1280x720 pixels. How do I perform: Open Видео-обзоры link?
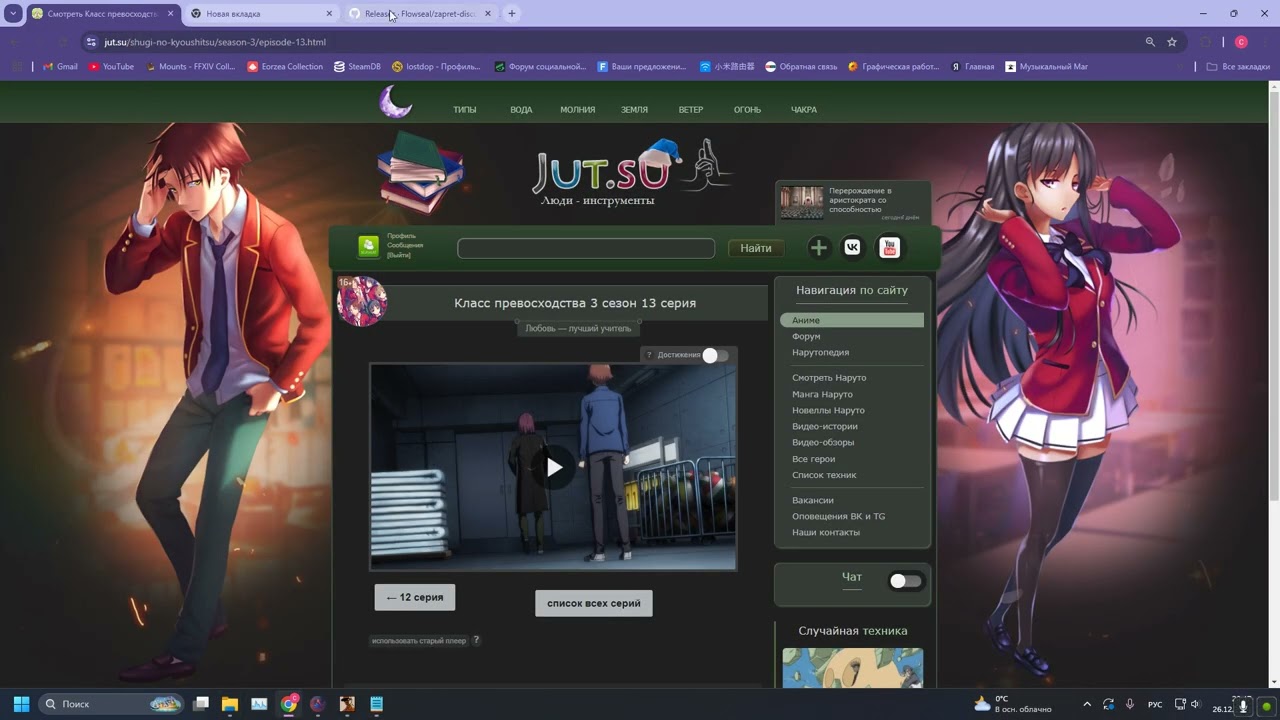(823, 442)
